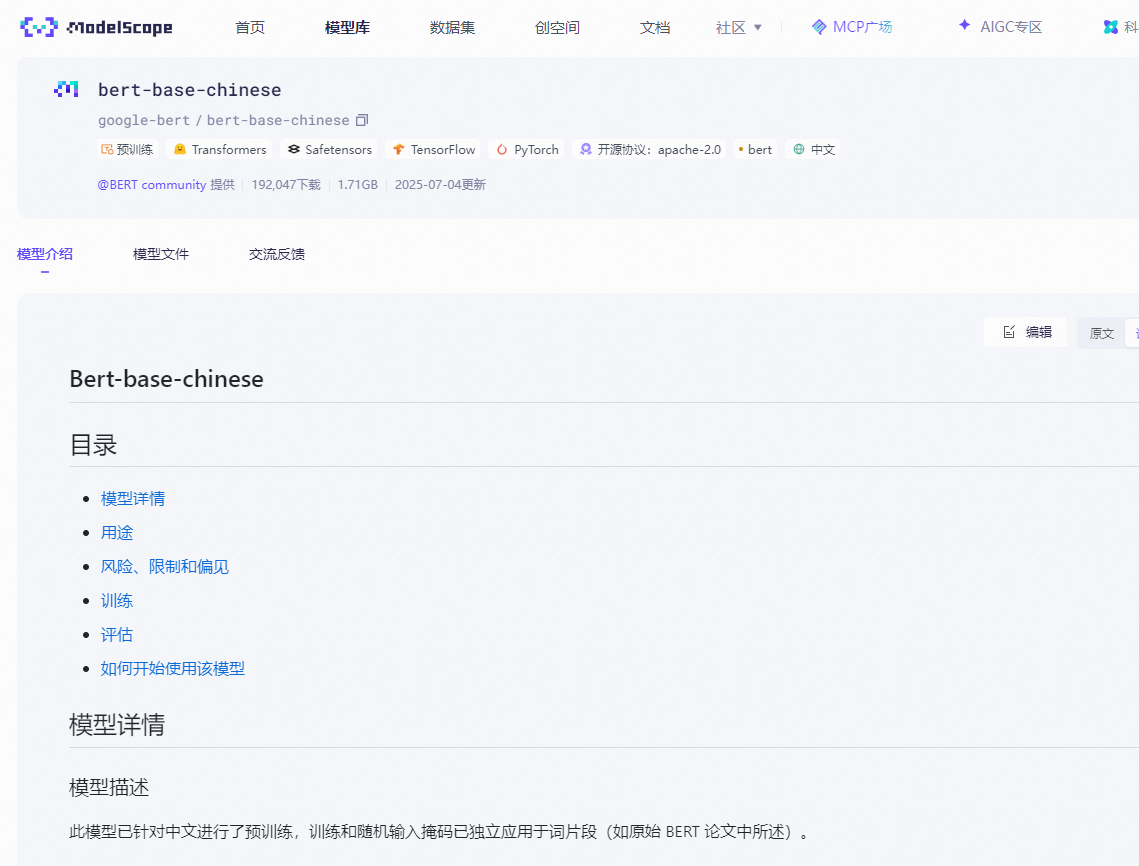Click the PyTorch tag
Viewport: 1139px width, 866px height.
(526, 149)
